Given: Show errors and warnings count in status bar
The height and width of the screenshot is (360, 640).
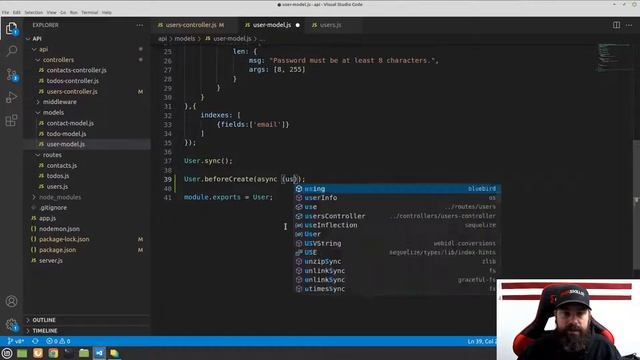Looking at the screenshot, I should (x=58, y=341).
